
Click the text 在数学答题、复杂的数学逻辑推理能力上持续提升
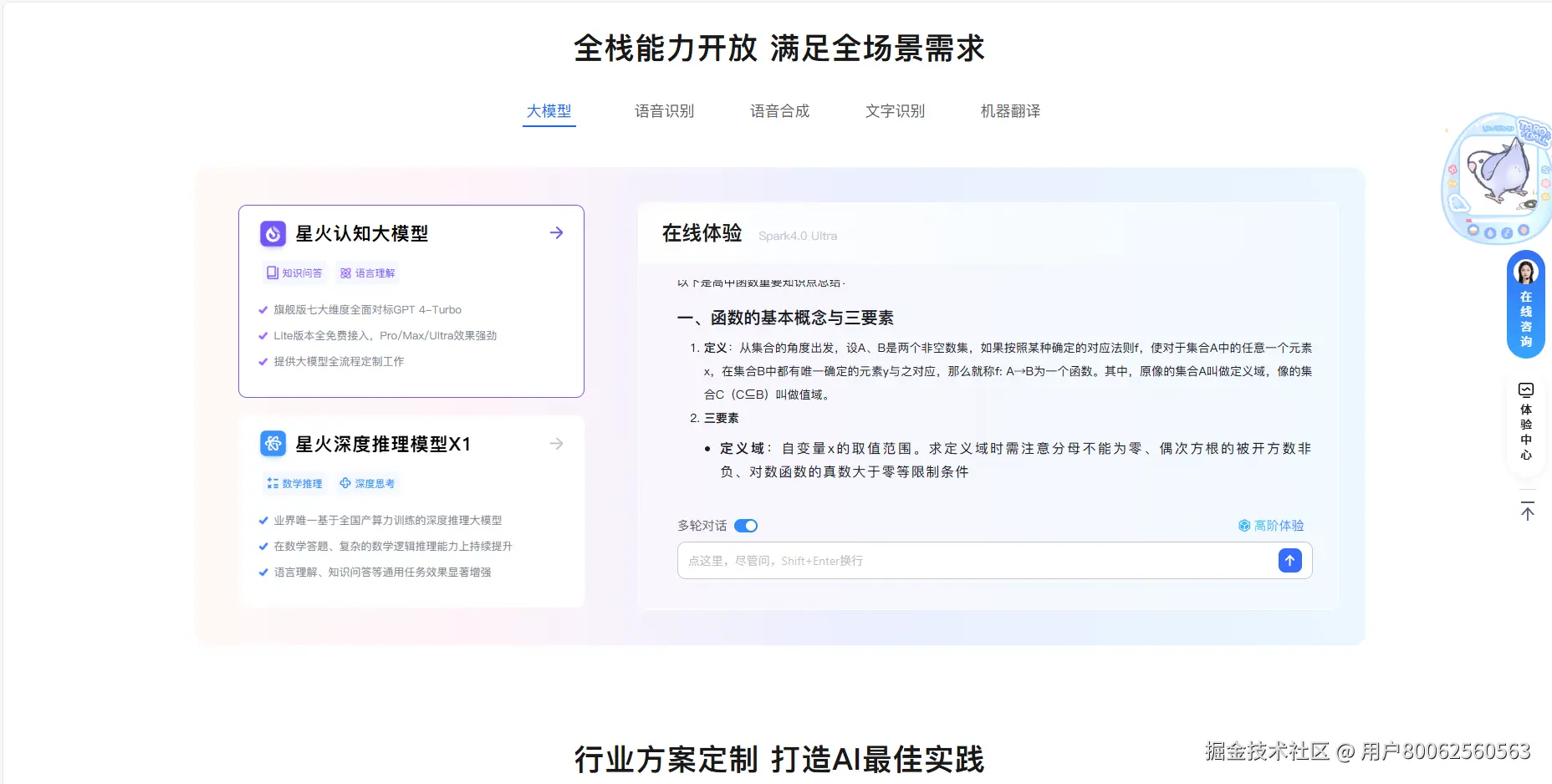pyautogui.click(x=393, y=547)
